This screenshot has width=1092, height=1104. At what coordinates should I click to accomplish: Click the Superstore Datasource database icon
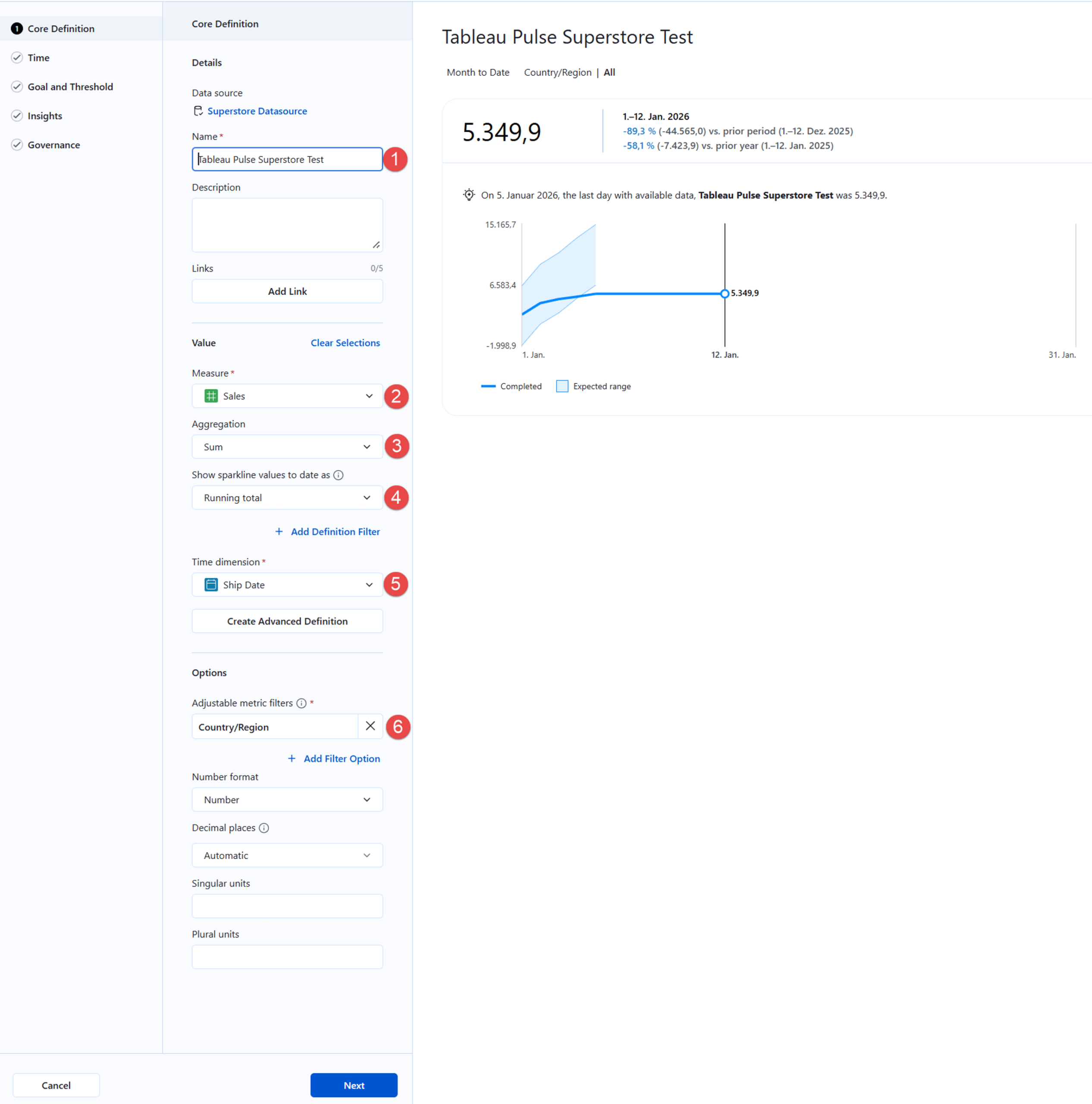(x=198, y=111)
